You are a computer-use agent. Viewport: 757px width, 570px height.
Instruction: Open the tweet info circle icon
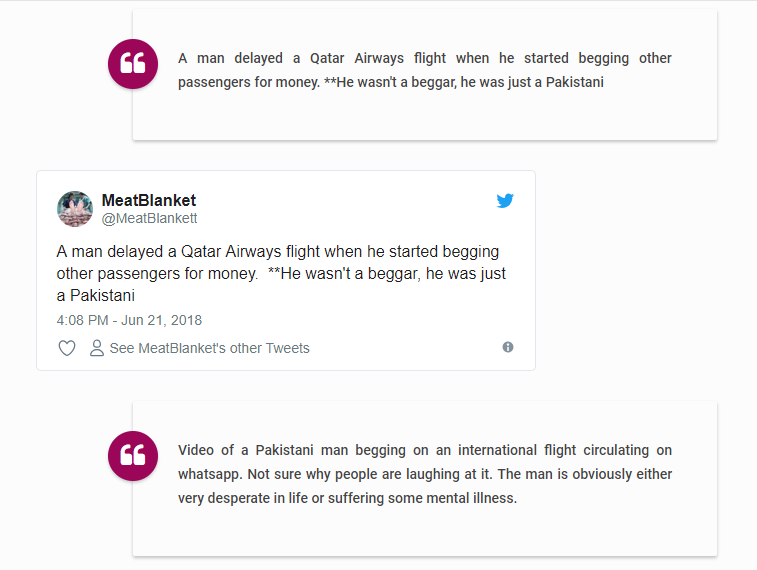pos(508,347)
